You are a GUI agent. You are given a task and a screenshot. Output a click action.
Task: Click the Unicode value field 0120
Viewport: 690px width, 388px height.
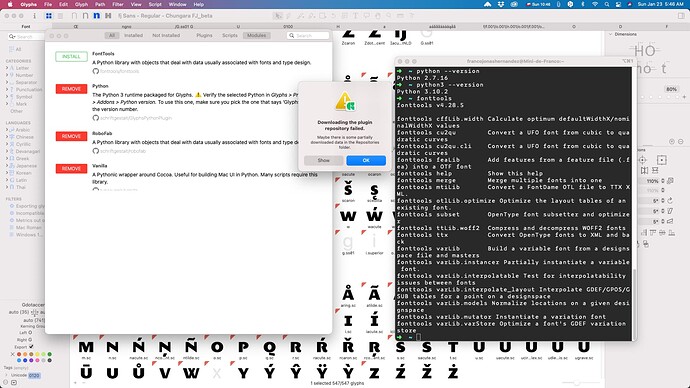[x=34, y=375]
